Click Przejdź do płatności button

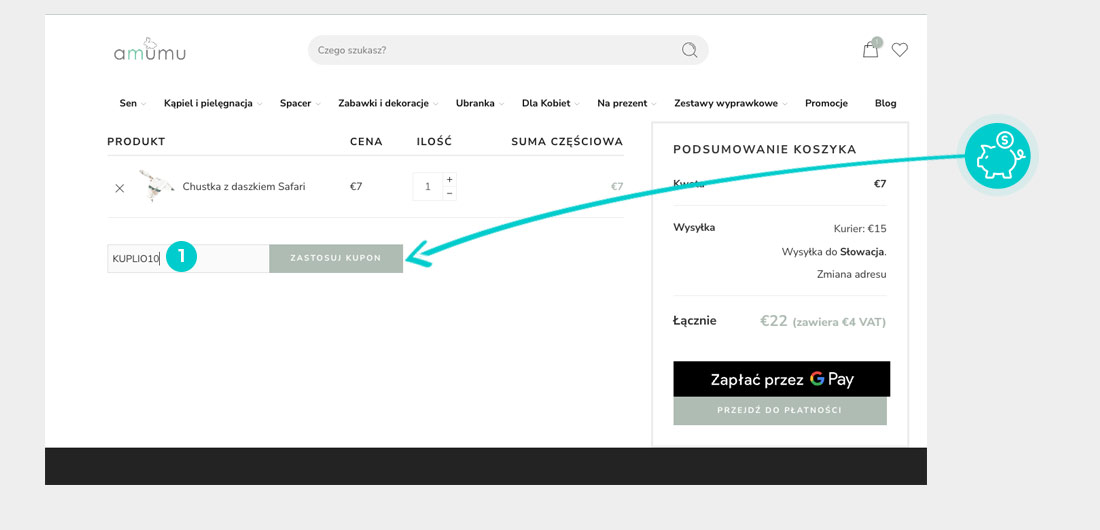point(780,411)
